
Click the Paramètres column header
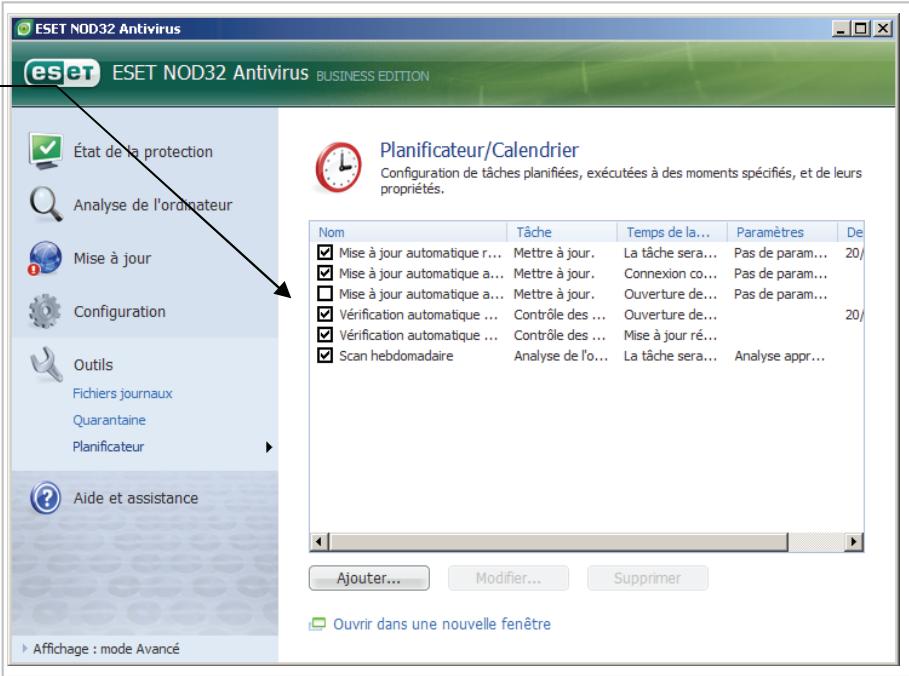pos(782,232)
